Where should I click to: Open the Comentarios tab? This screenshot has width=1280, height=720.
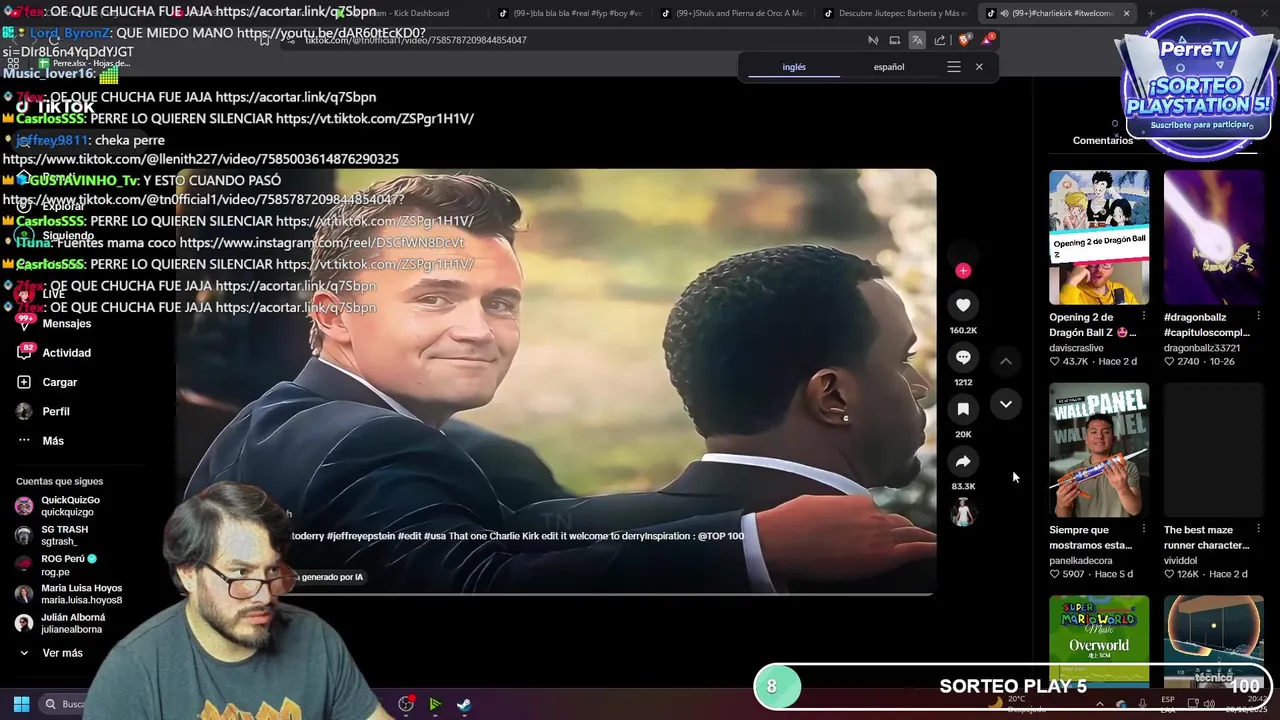tap(1103, 140)
